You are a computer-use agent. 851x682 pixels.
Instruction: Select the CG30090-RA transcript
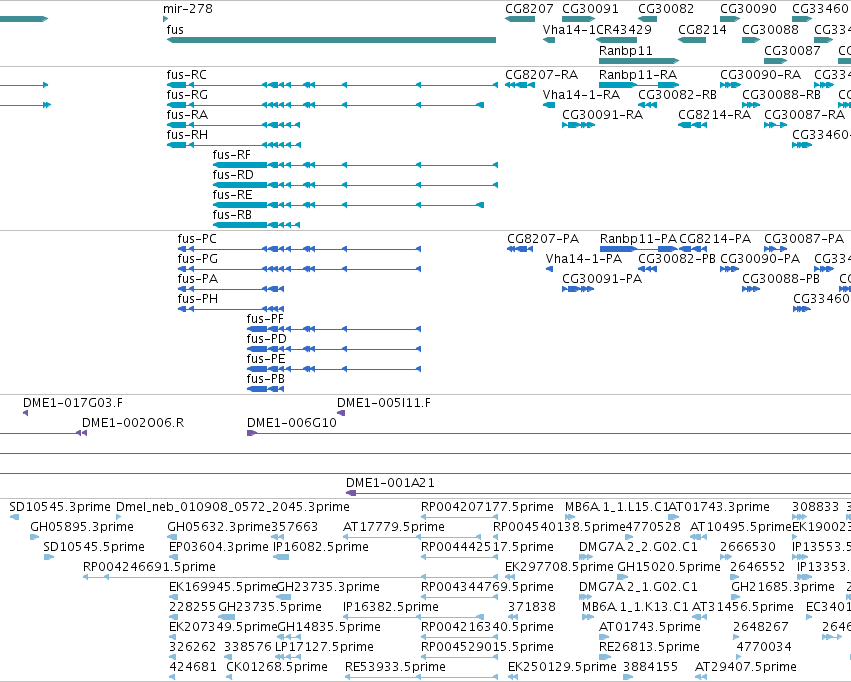click(730, 85)
